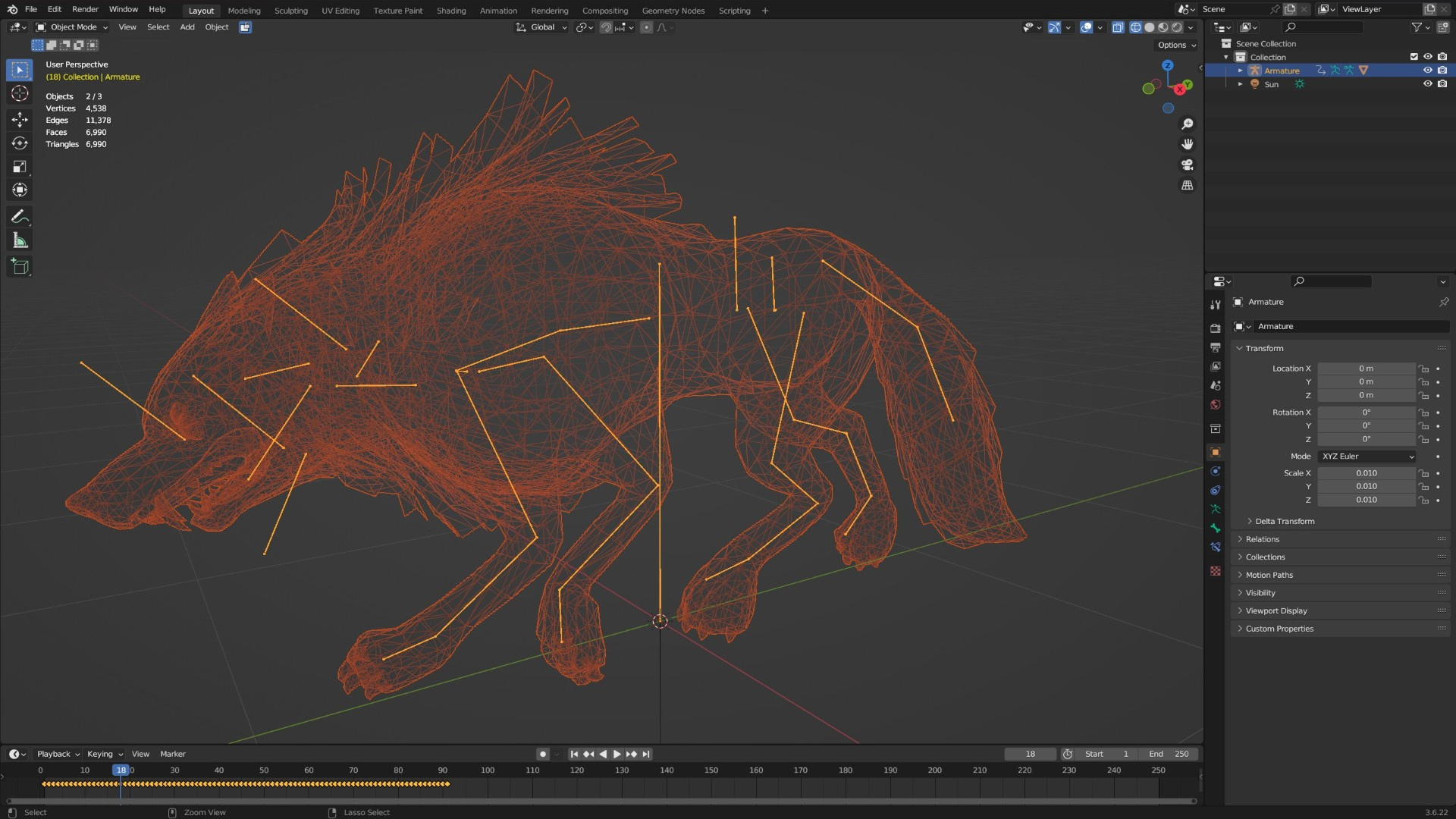The width and height of the screenshot is (1456, 819).
Task: Open the timeline Keying menu
Action: 104,754
